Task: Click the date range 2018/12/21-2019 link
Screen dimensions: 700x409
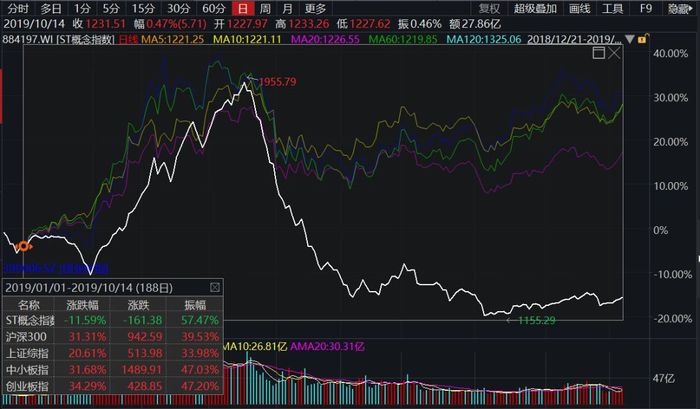Action: [x=574, y=39]
